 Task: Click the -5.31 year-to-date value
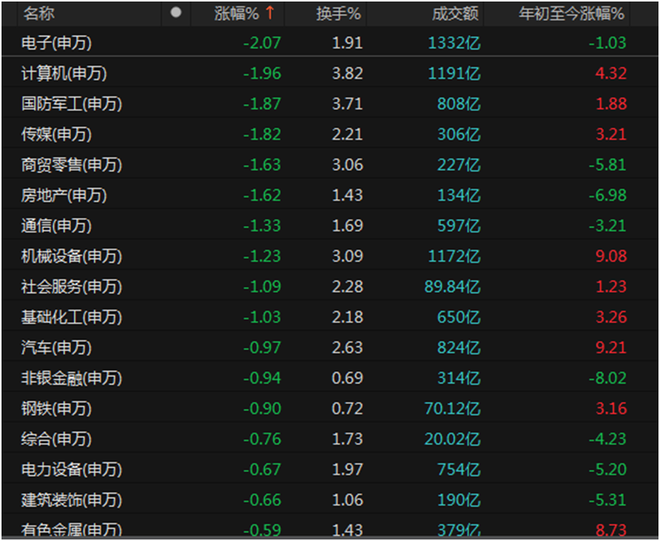point(607,501)
